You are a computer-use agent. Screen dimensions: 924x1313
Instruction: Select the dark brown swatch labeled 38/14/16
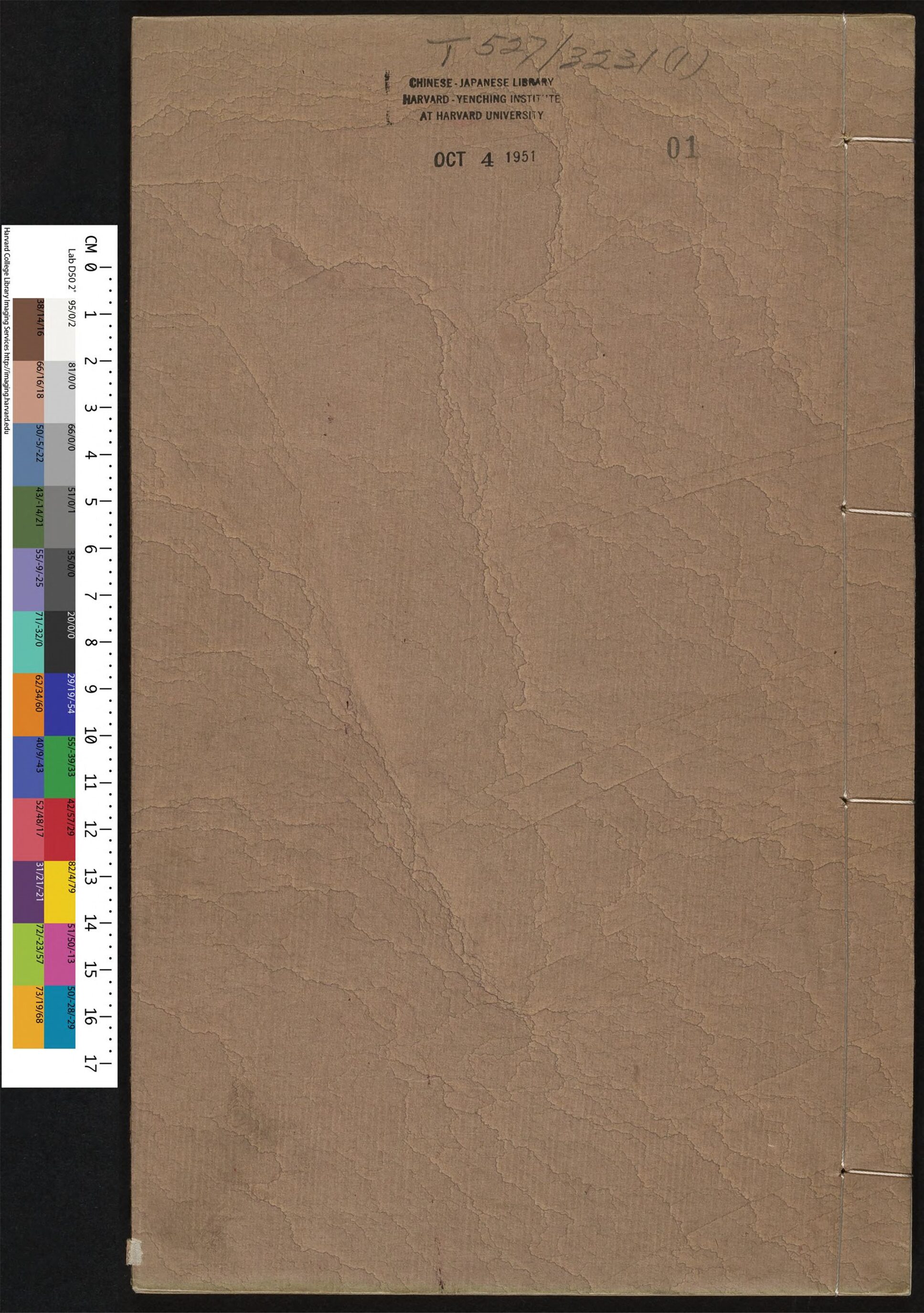pos(29,329)
